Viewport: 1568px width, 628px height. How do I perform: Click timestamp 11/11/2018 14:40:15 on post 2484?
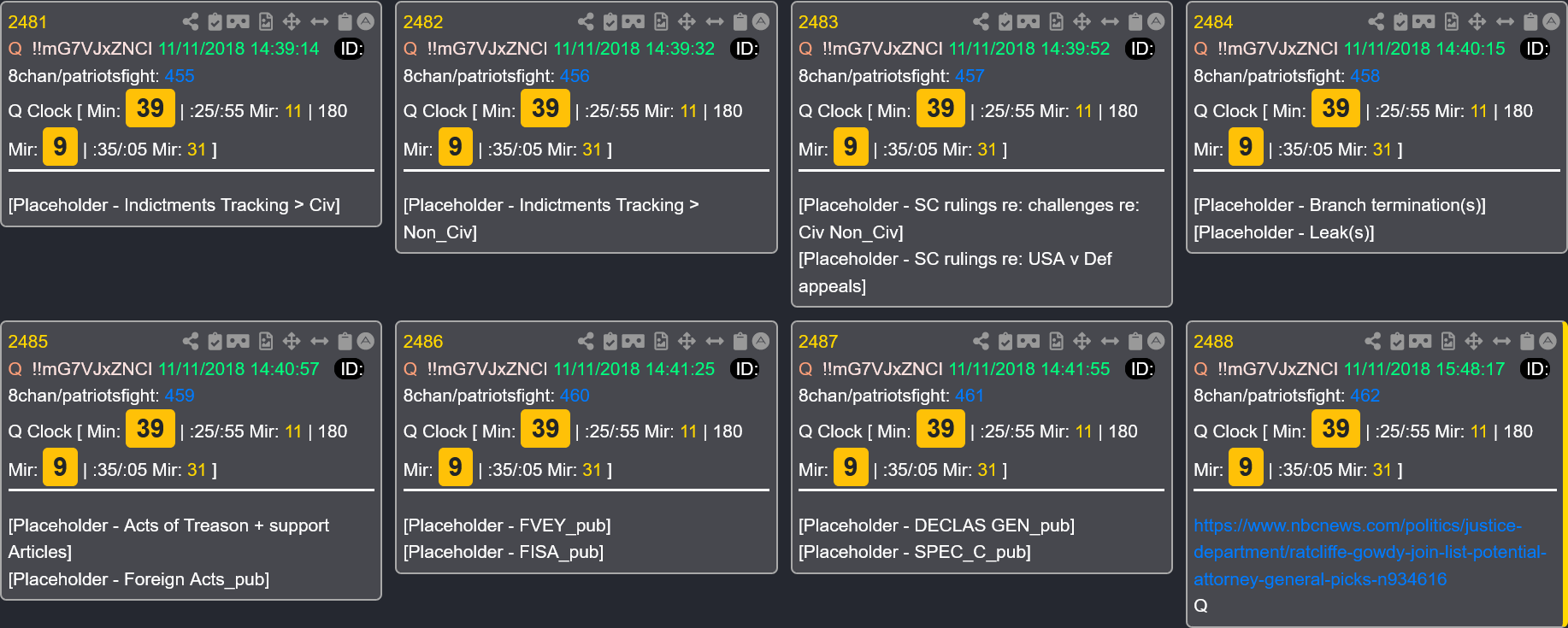click(x=1424, y=49)
